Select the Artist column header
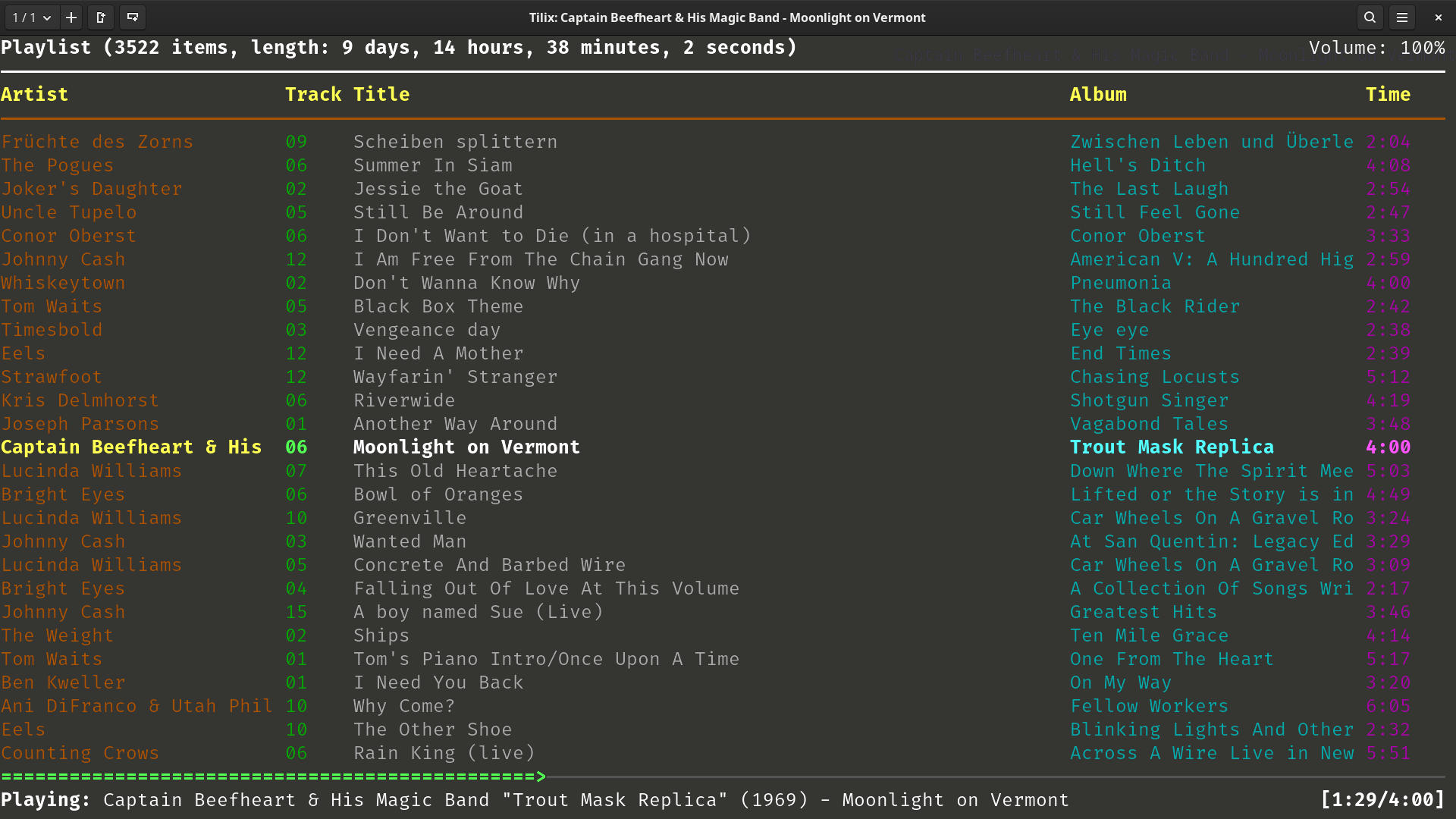This screenshot has width=1456, height=819. 35,95
